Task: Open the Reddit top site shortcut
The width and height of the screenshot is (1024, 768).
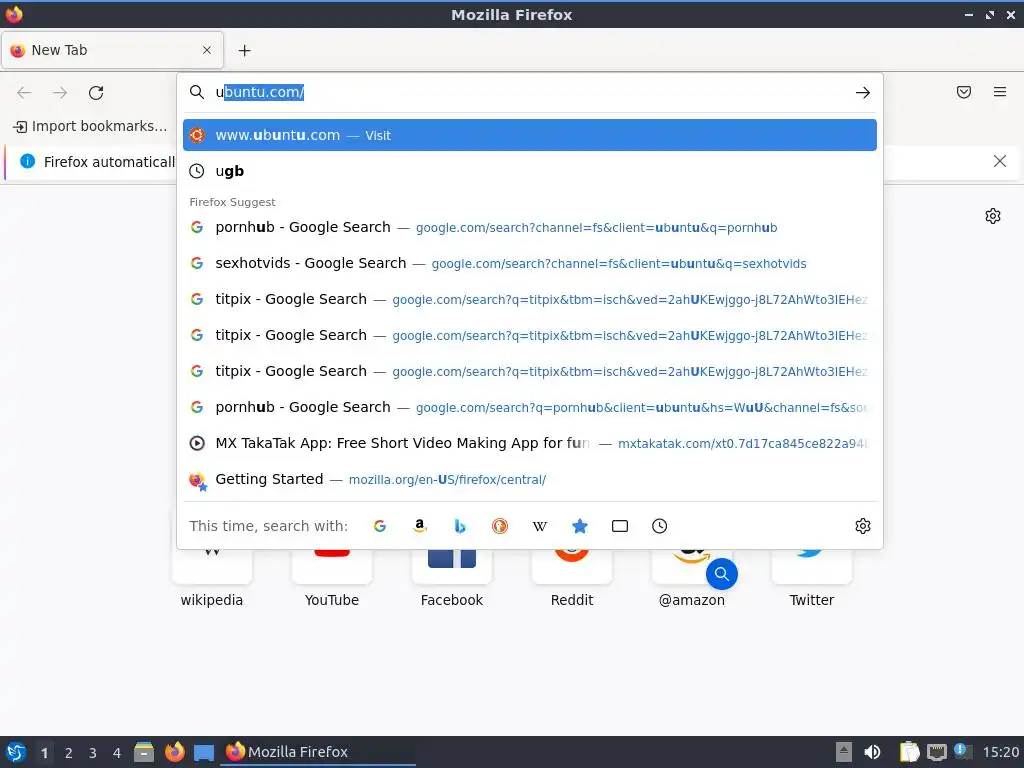Action: [572, 578]
